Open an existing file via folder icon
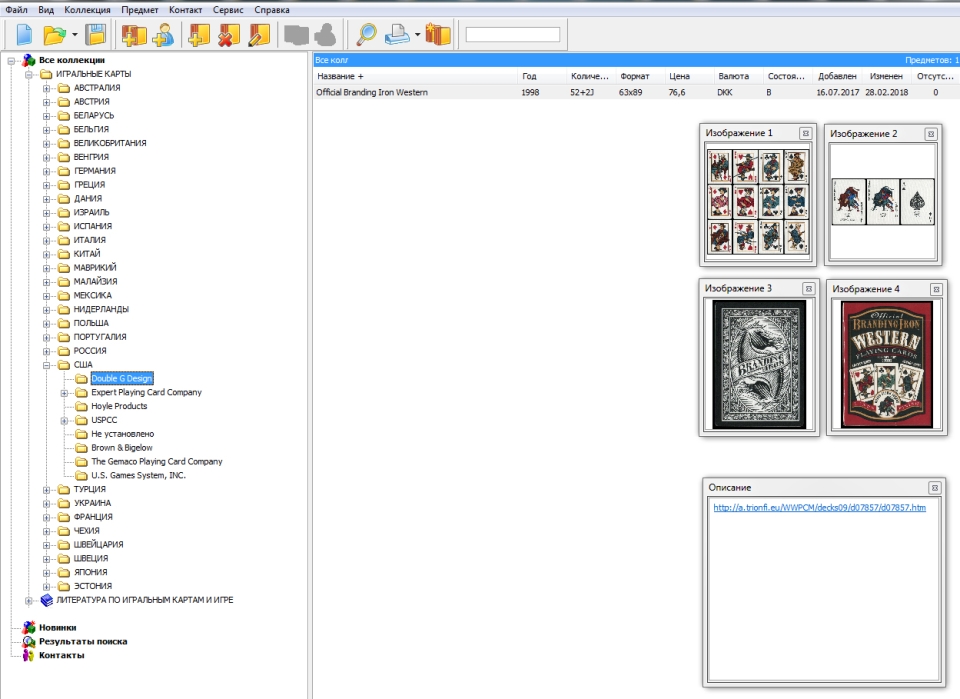This screenshot has width=960, height=699. point(54,35)
